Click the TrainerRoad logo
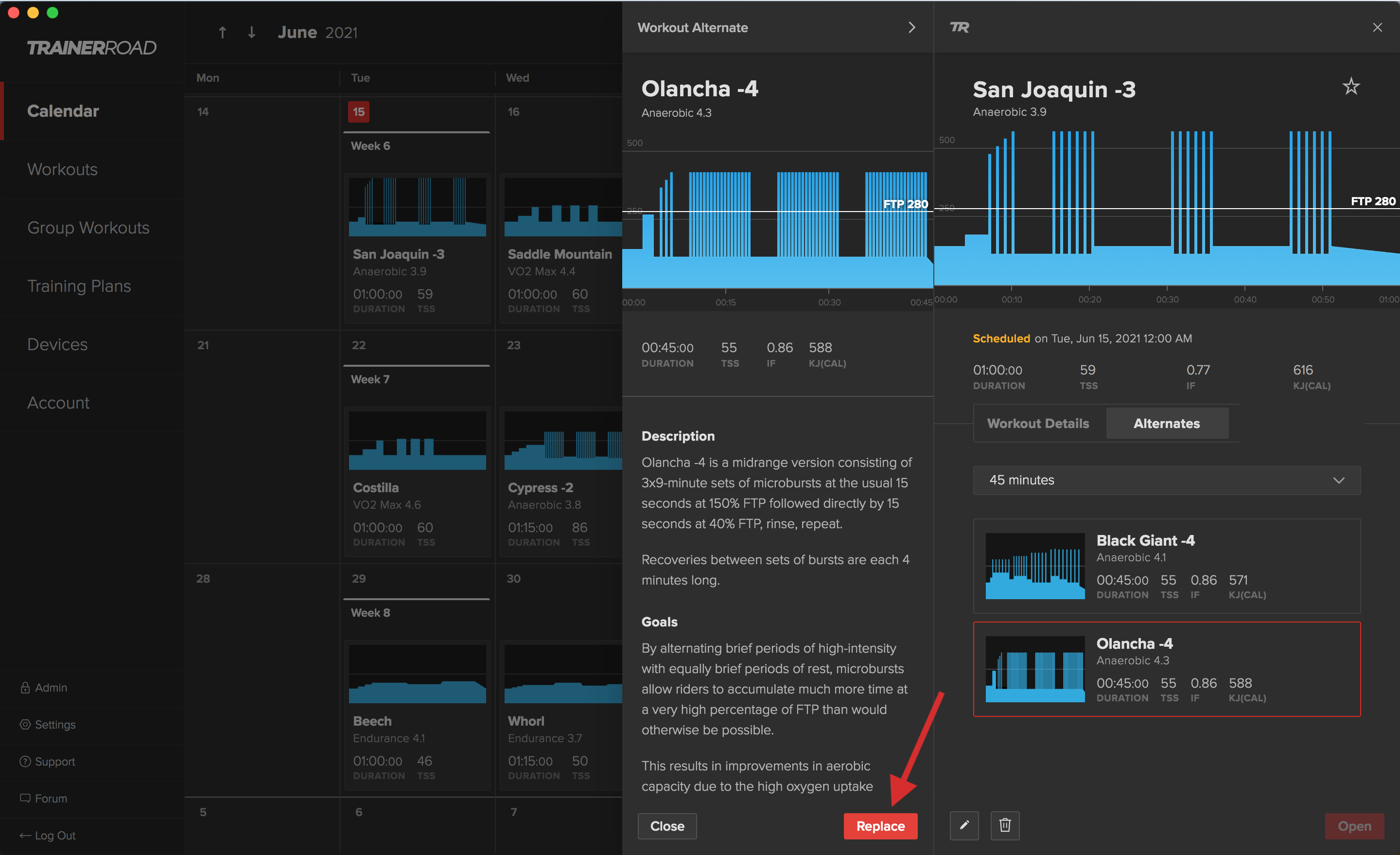This screenshot has height=855, width=1400. point(91,48)
